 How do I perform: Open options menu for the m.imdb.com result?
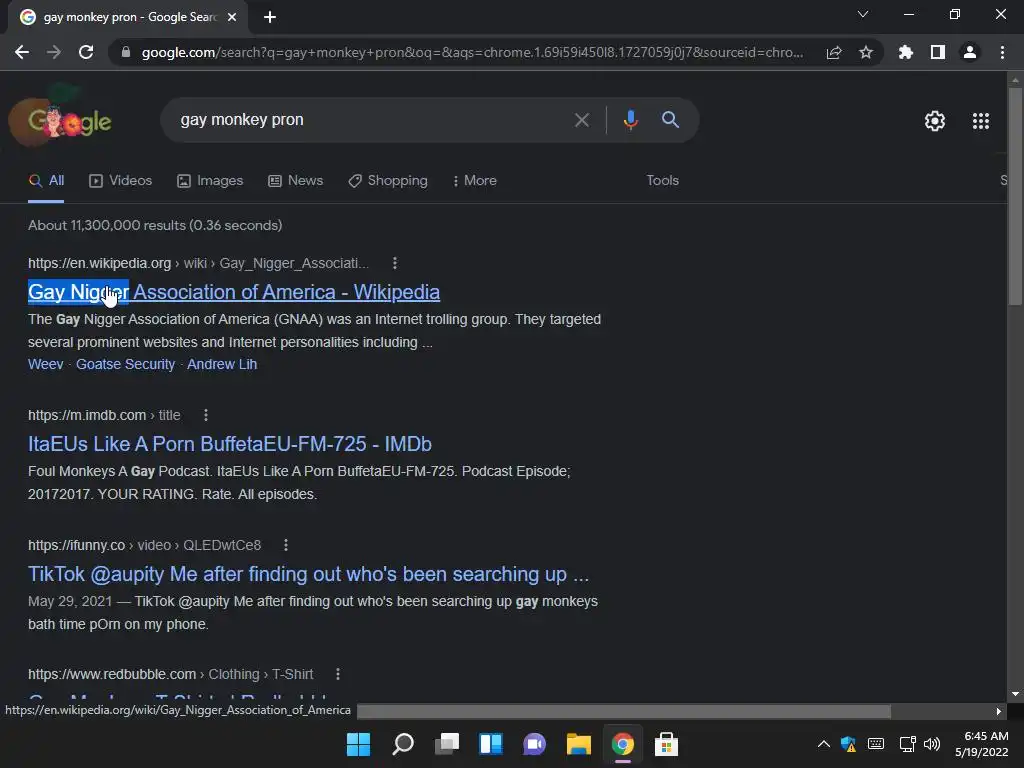206,415
